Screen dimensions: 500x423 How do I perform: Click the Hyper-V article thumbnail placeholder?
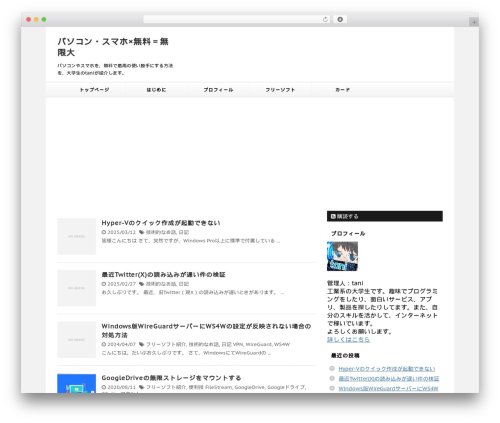(76, 236)
